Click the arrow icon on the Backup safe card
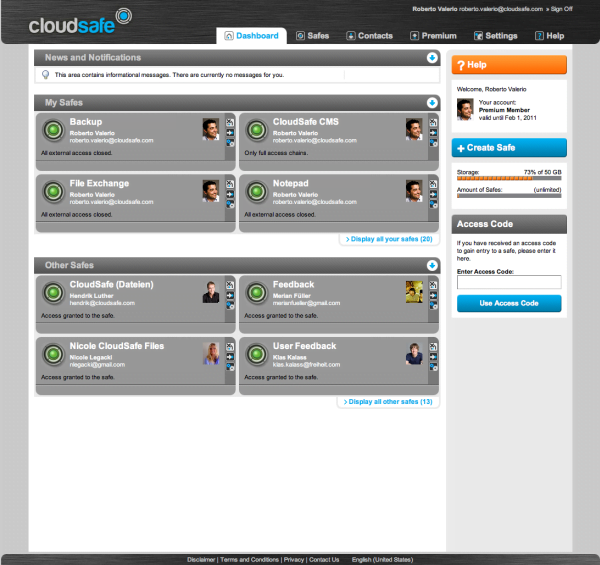Viewport: 600px width, 565px height. 230,133
